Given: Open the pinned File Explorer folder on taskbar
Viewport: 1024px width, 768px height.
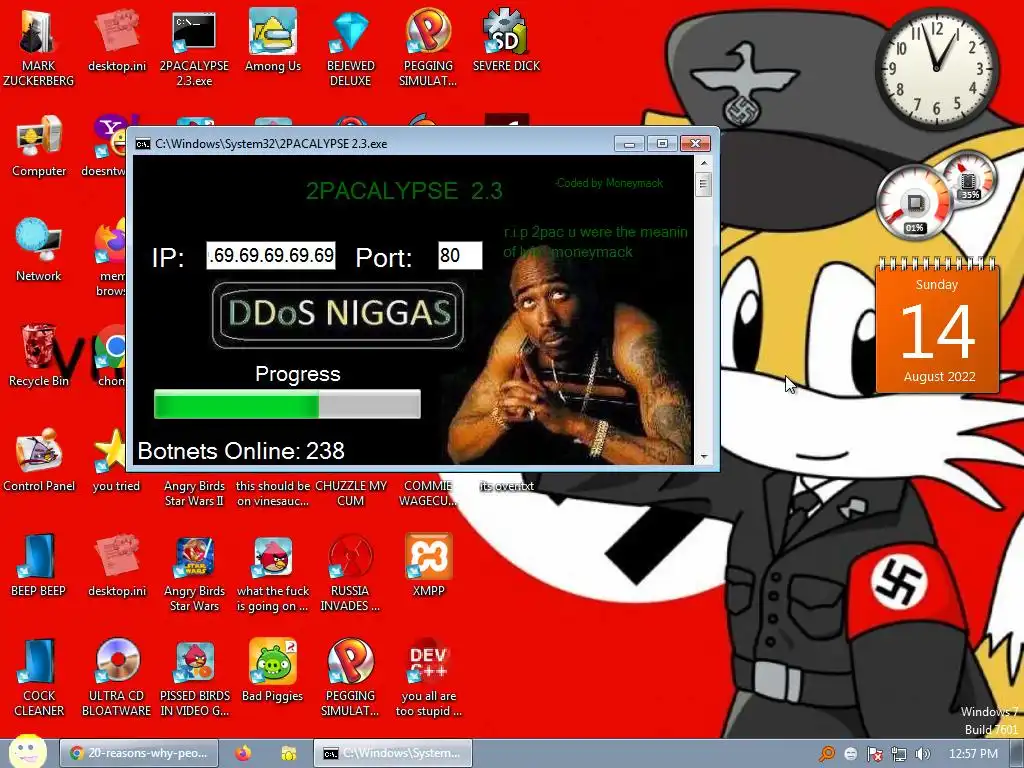Looking at the screenshot, I should (288, 753).
